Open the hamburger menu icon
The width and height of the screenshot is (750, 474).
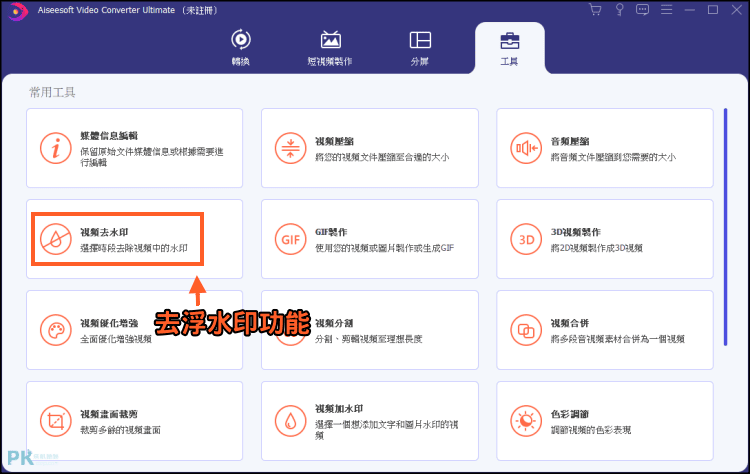tap(666, 10)
